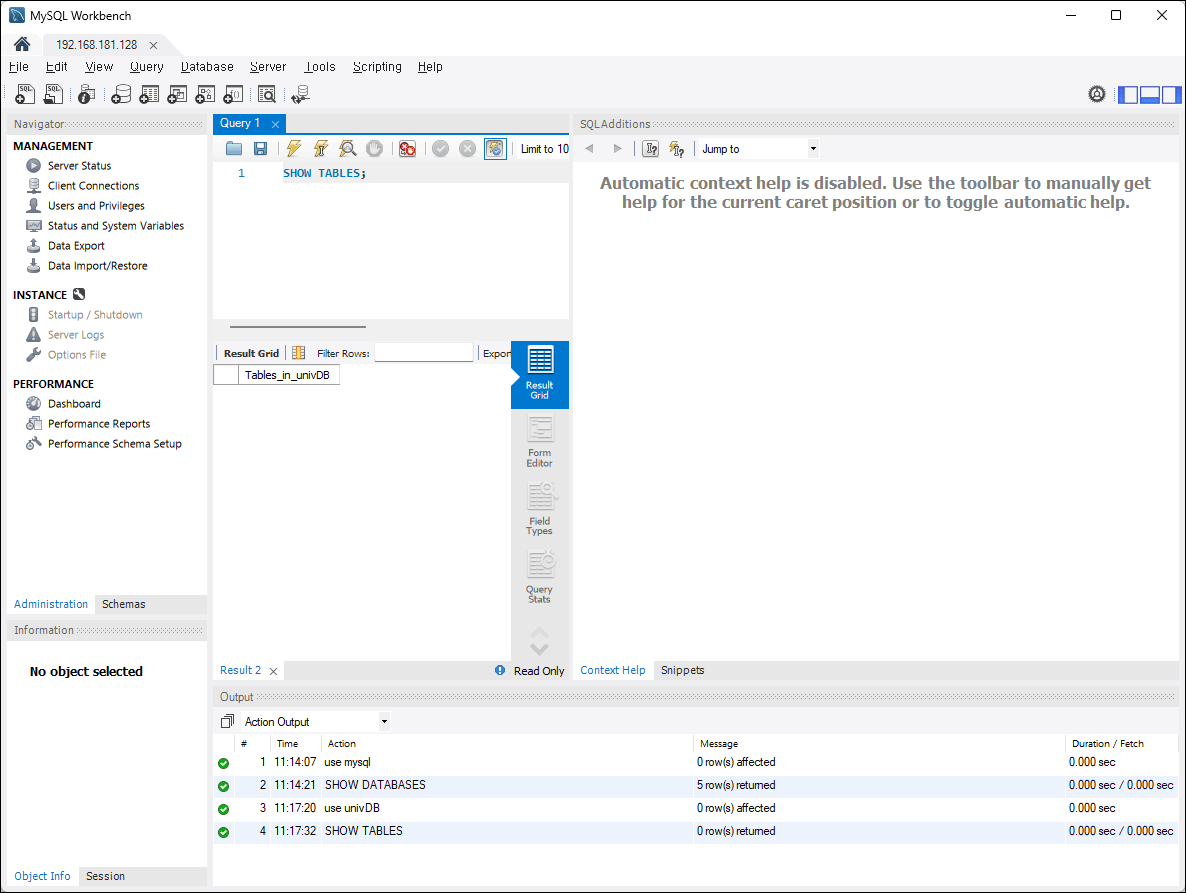Open the performance Dashboard
This screenshot has width=1186, height=893.
coord(74,404)
